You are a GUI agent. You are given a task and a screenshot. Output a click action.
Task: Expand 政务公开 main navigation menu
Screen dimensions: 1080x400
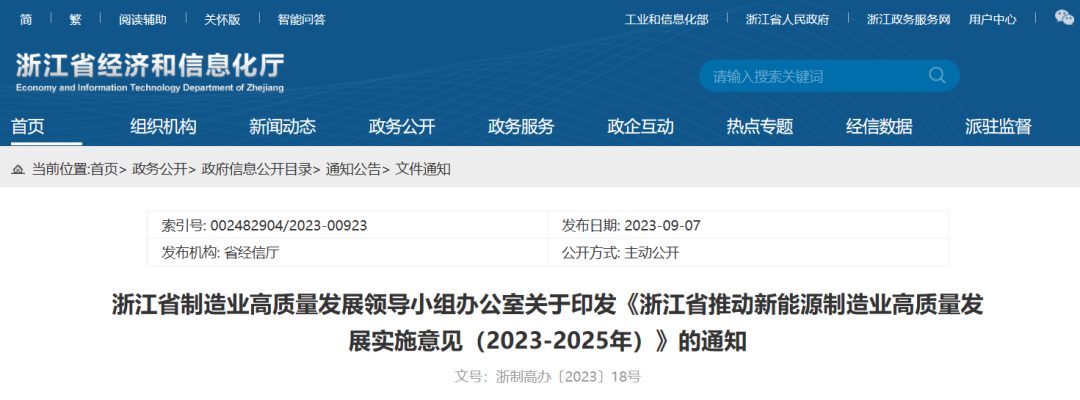(x=402, y=127)
